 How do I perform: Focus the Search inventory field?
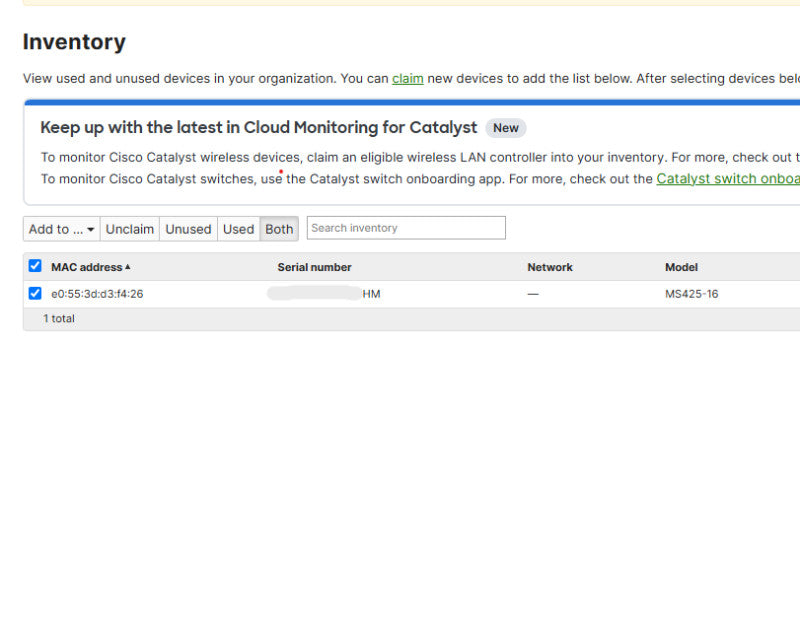tap(406, 228)
